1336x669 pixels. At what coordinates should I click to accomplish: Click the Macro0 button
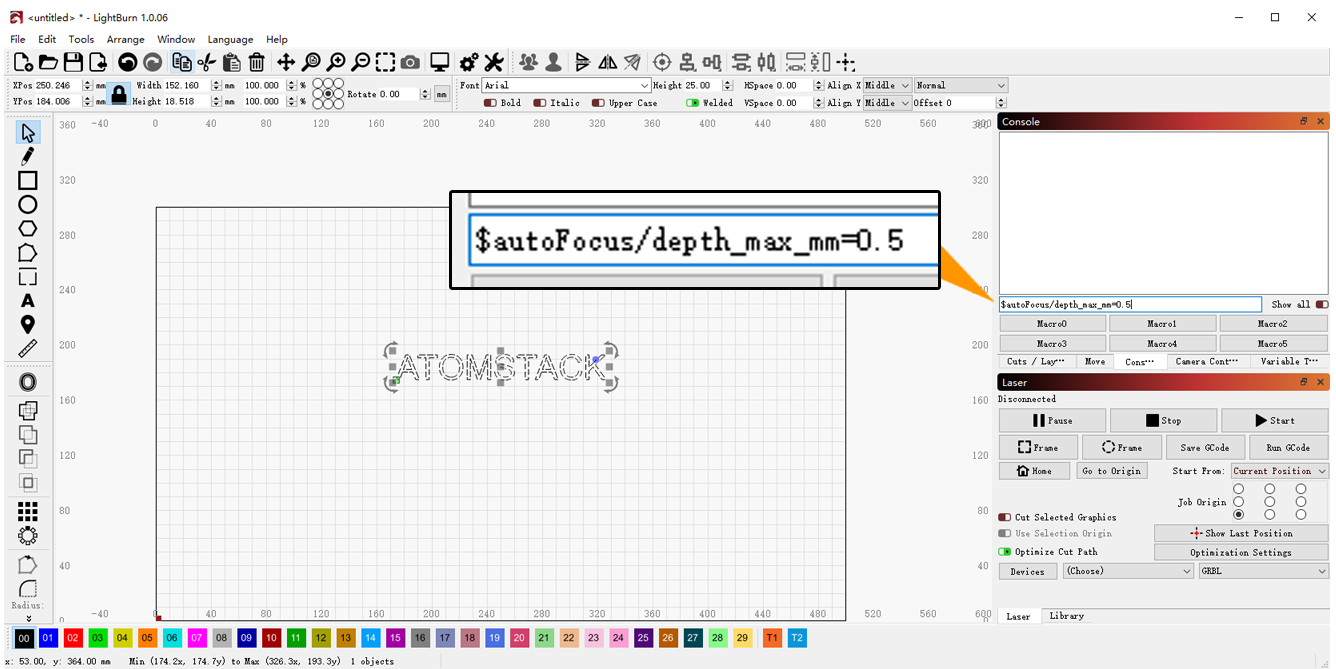(x=1052, y=324)
